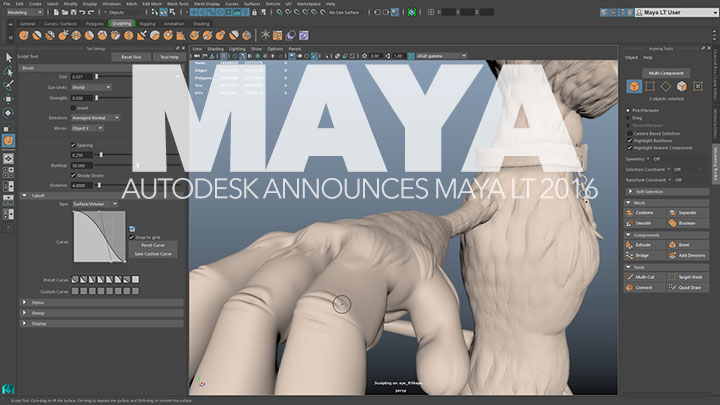Activate the rotate tool in toolbox
720x405 pixels.
[x=8, y=112]
